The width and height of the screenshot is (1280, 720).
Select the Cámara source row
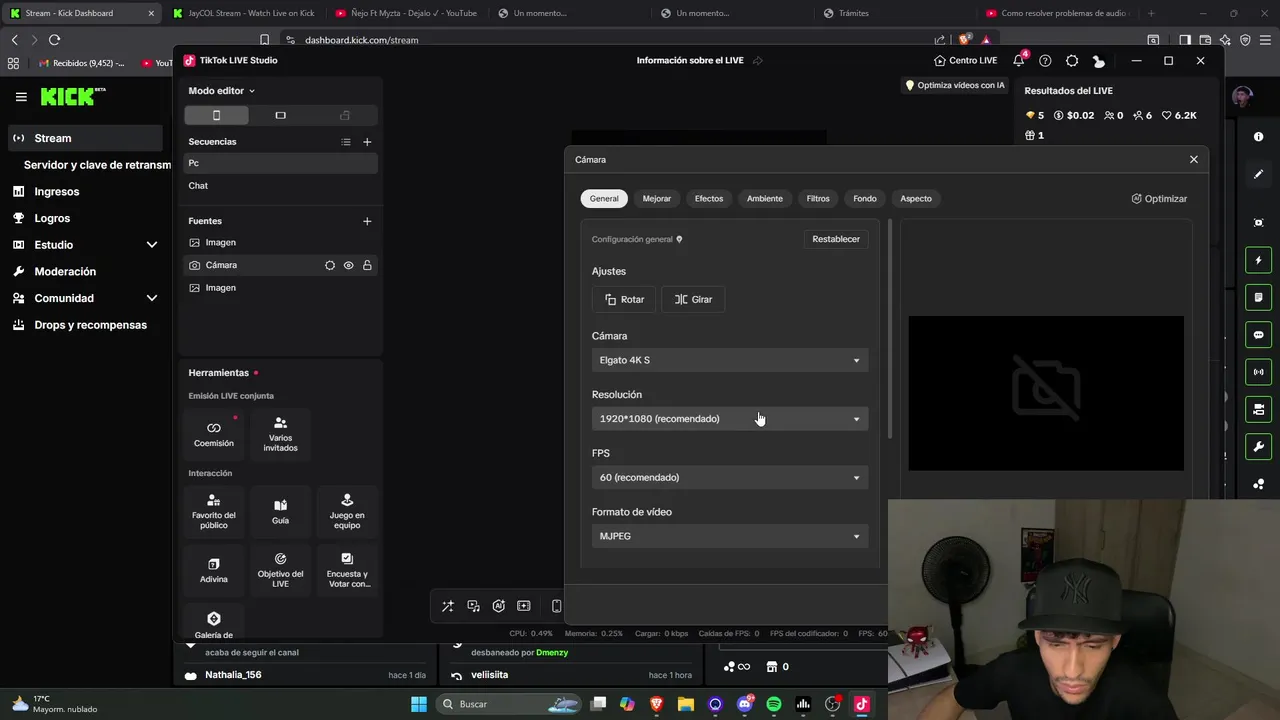coord(280,265)
